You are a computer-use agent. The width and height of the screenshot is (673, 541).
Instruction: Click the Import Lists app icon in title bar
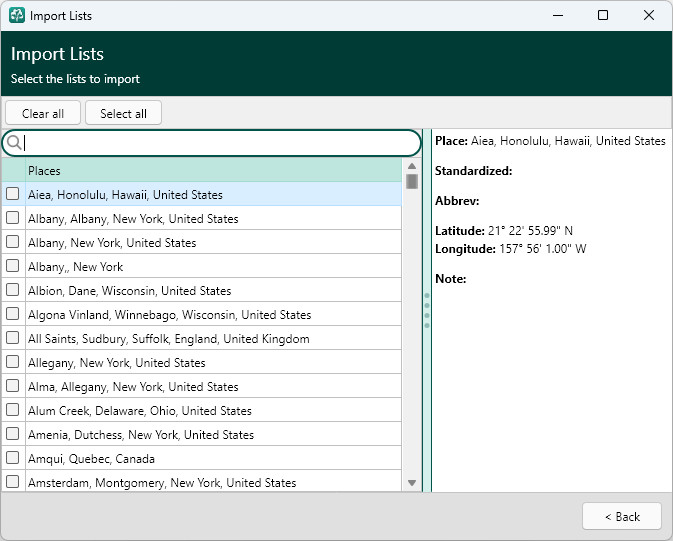[17, 15]
